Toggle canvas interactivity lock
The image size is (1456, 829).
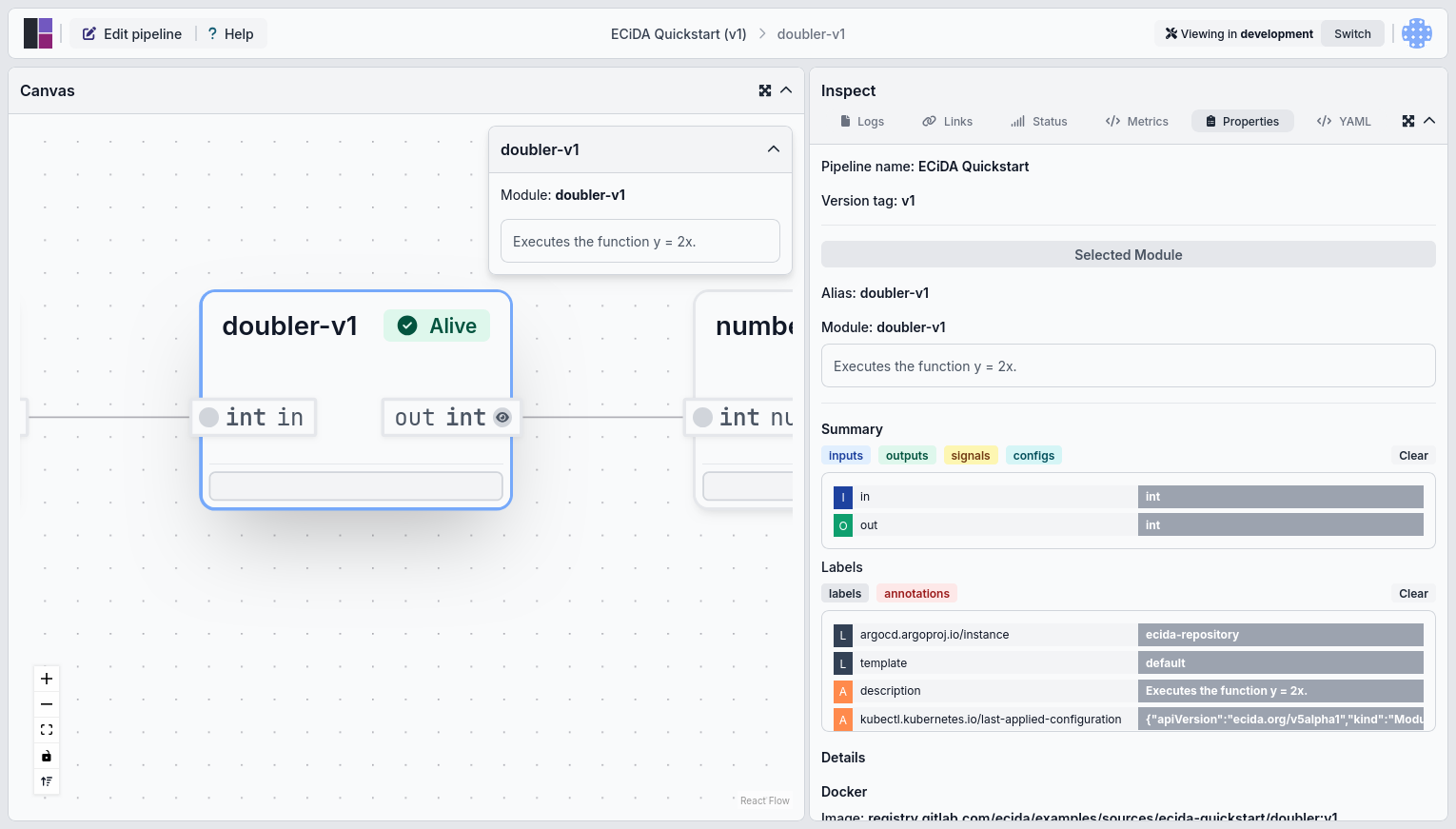pyautogui.click(x=47, y=756)
